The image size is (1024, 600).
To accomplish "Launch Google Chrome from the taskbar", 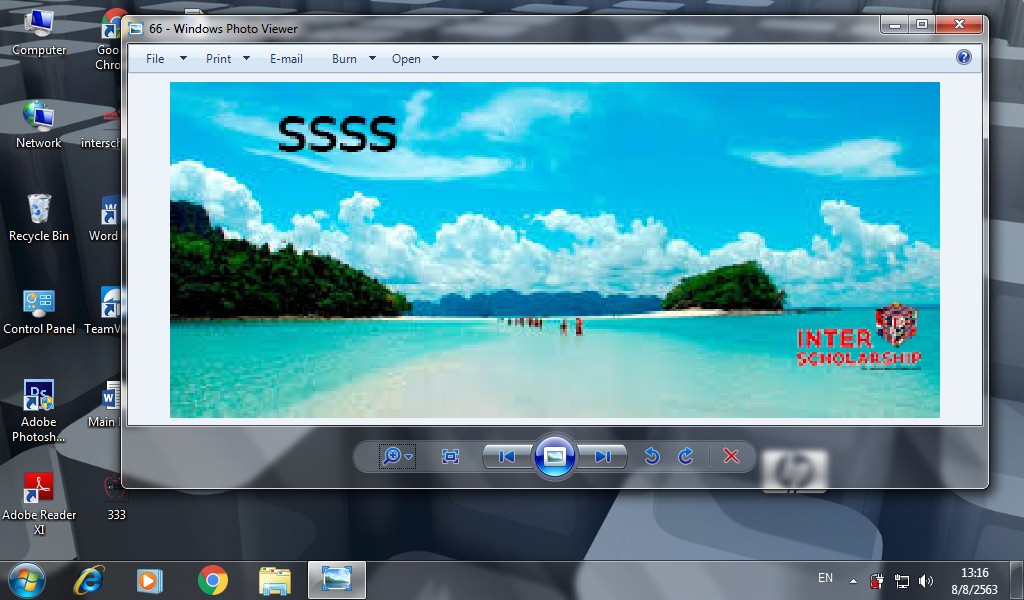I will click(x=212, y=579).
